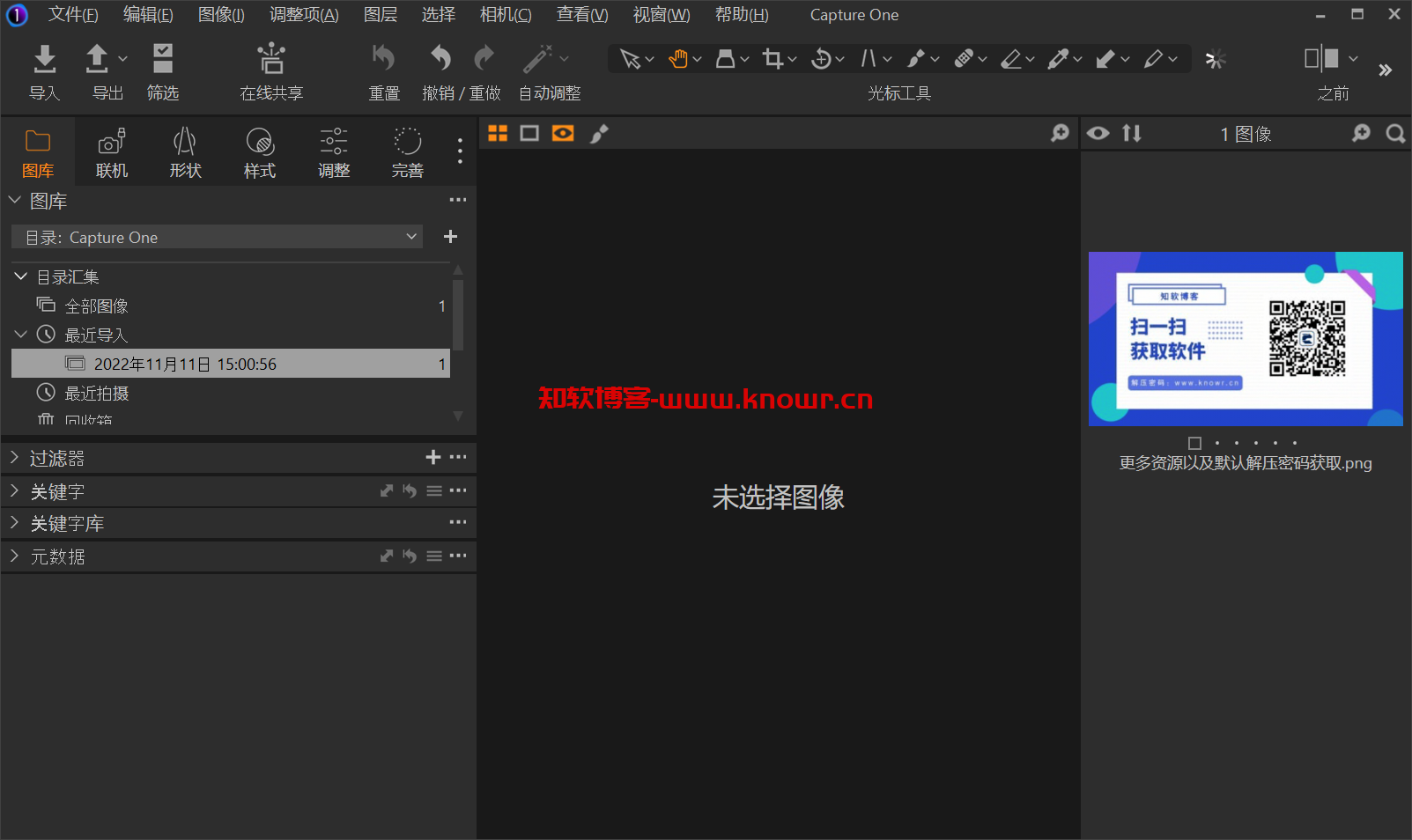Expand the 过滤器 panel
This screenshot has height=840, width=1412.
[14, 458]
